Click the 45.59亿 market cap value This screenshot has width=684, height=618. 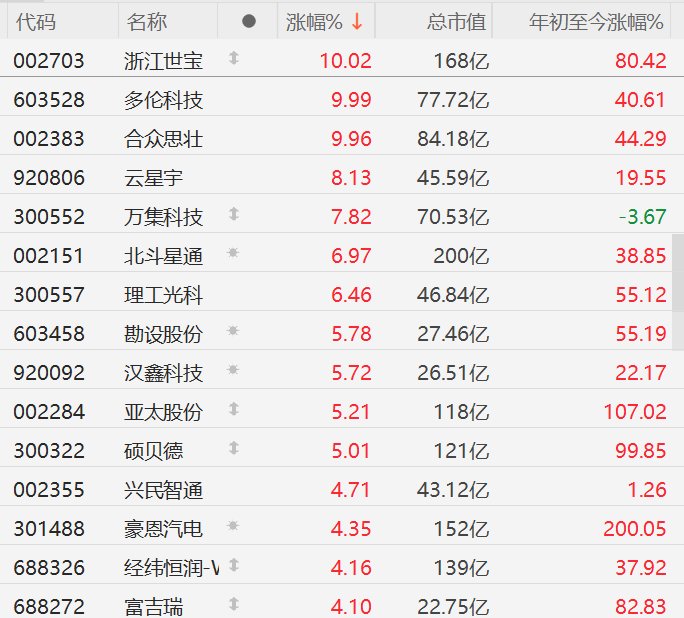click(x=453, y=178)
